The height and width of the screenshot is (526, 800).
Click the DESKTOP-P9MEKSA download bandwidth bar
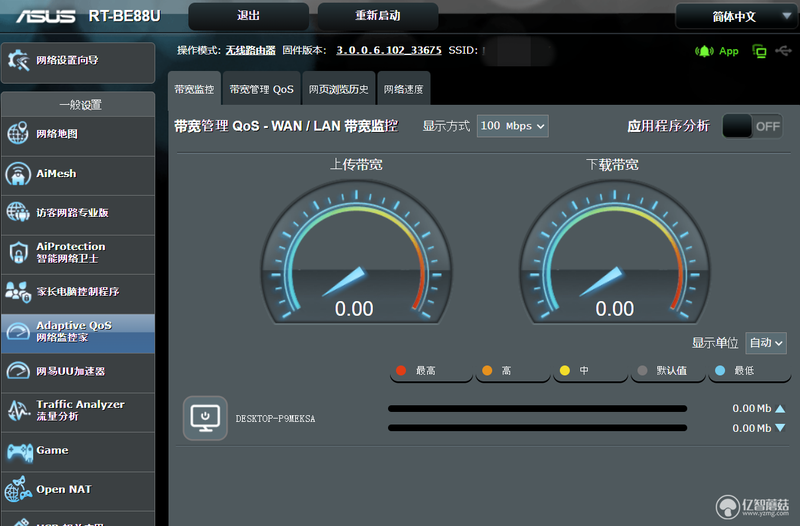(x=537, y=428)
